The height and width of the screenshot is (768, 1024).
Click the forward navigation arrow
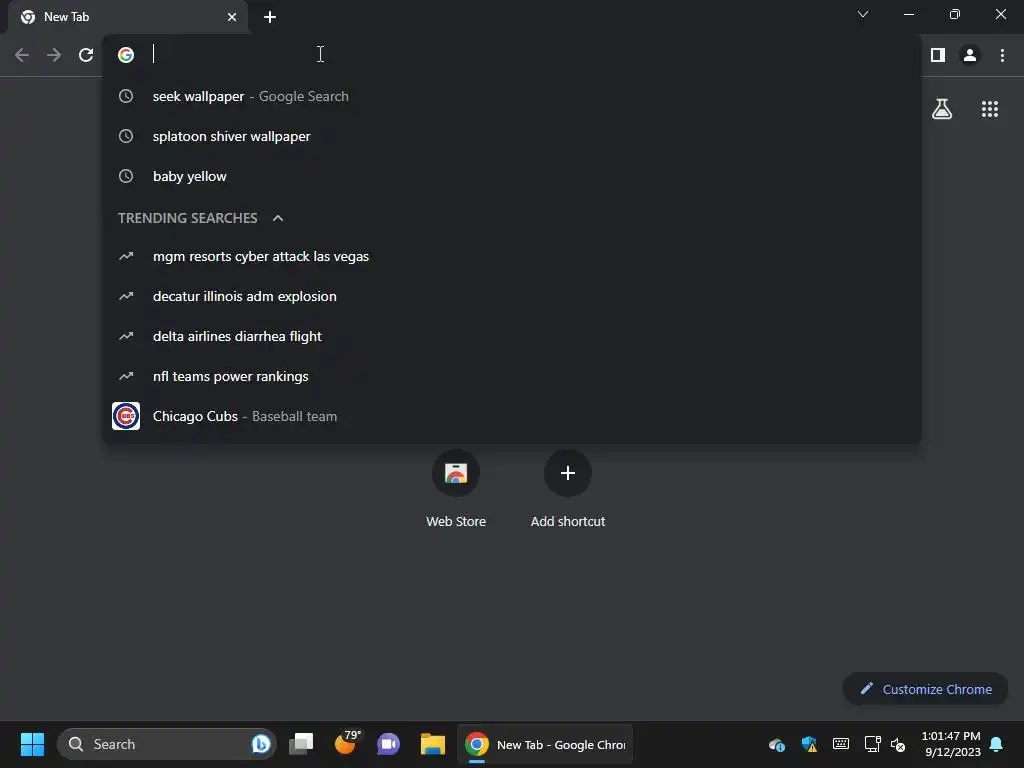[54, 55]
